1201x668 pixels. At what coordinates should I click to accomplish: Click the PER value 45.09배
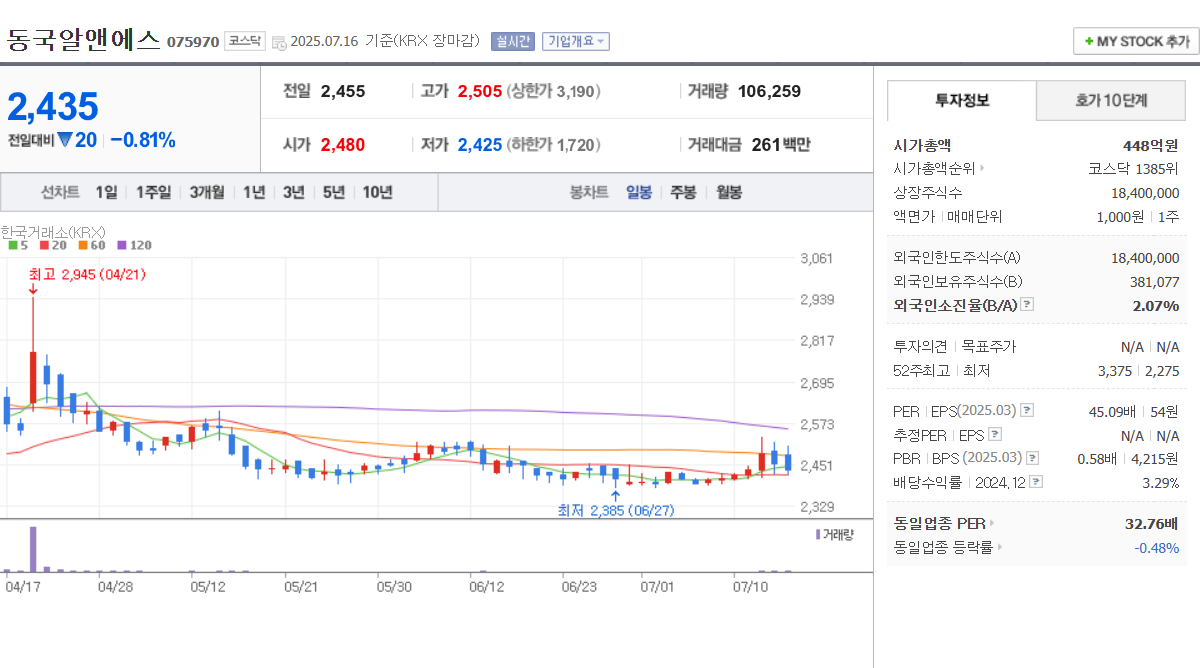coord(1113,411)
